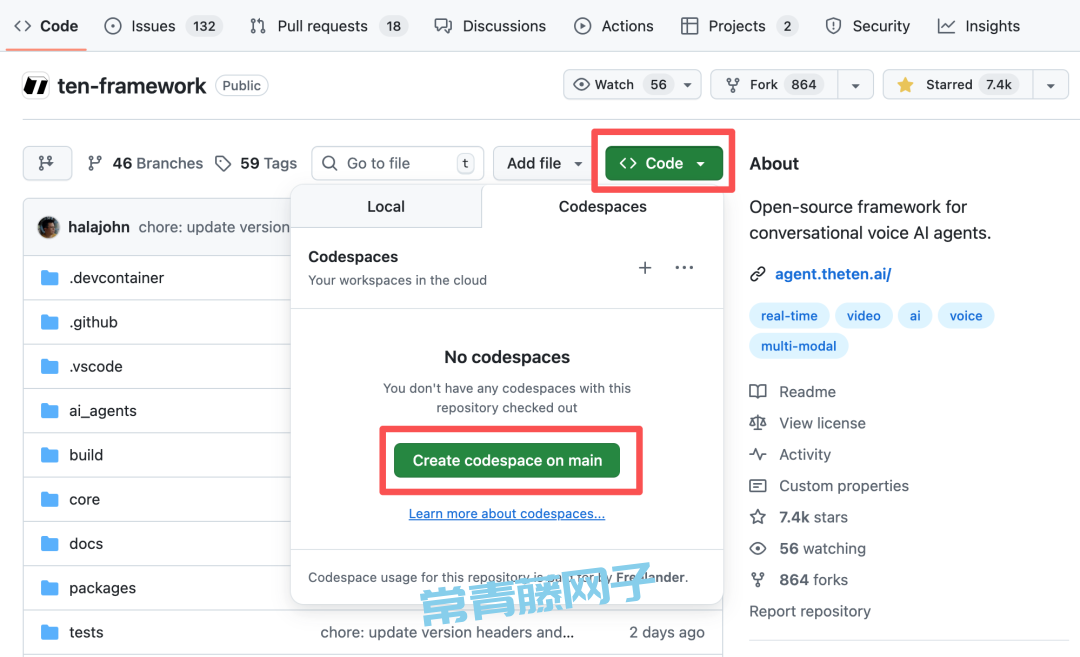Screen dimensions: 1080x657
Task: Open the Security tab
Action: point(867,26)
